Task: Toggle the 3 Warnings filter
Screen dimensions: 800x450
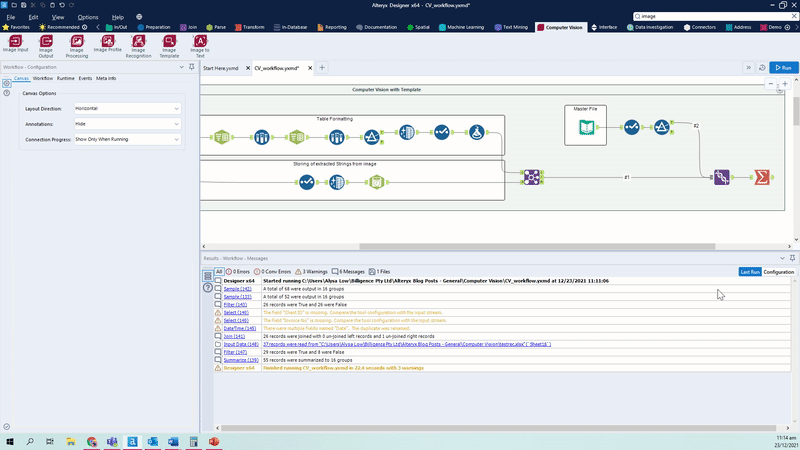Action: point(311,271)
